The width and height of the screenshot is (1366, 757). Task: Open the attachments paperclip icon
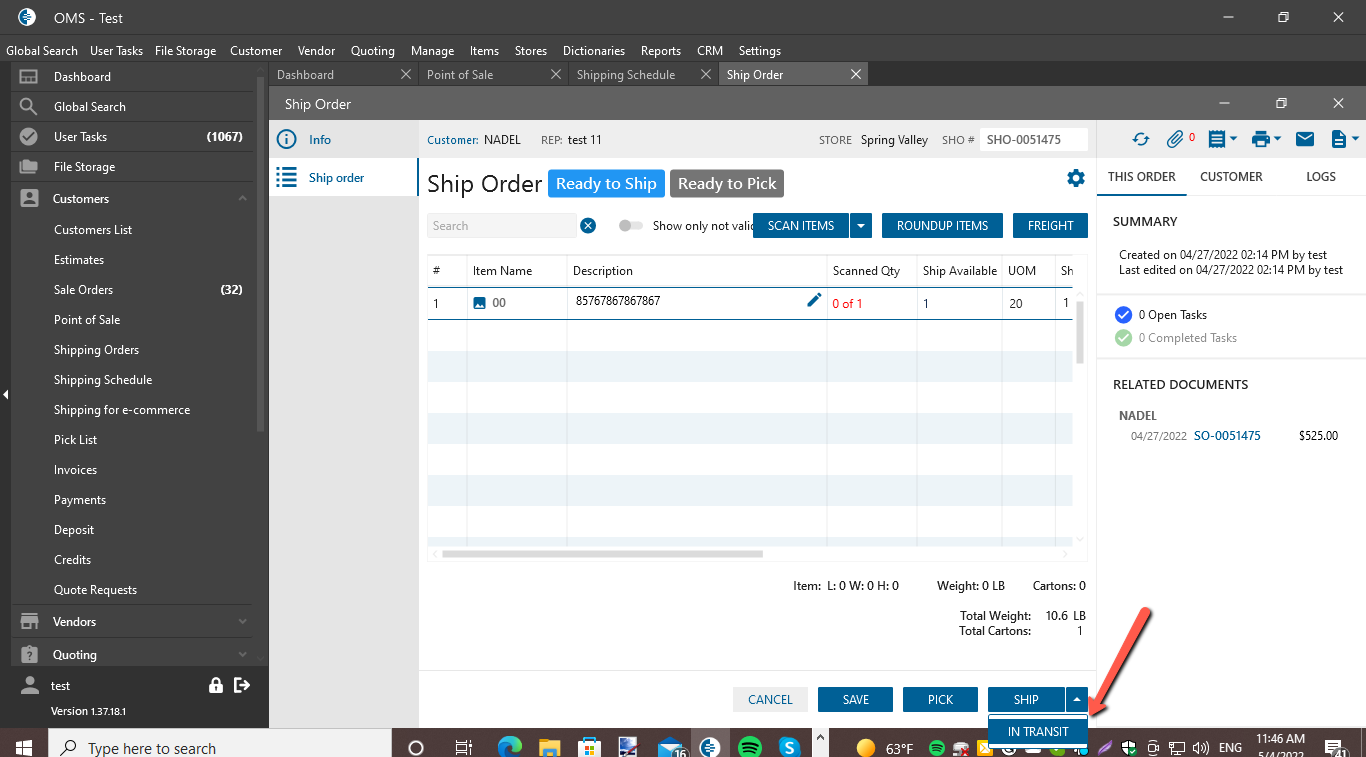tap(1175, 140)
